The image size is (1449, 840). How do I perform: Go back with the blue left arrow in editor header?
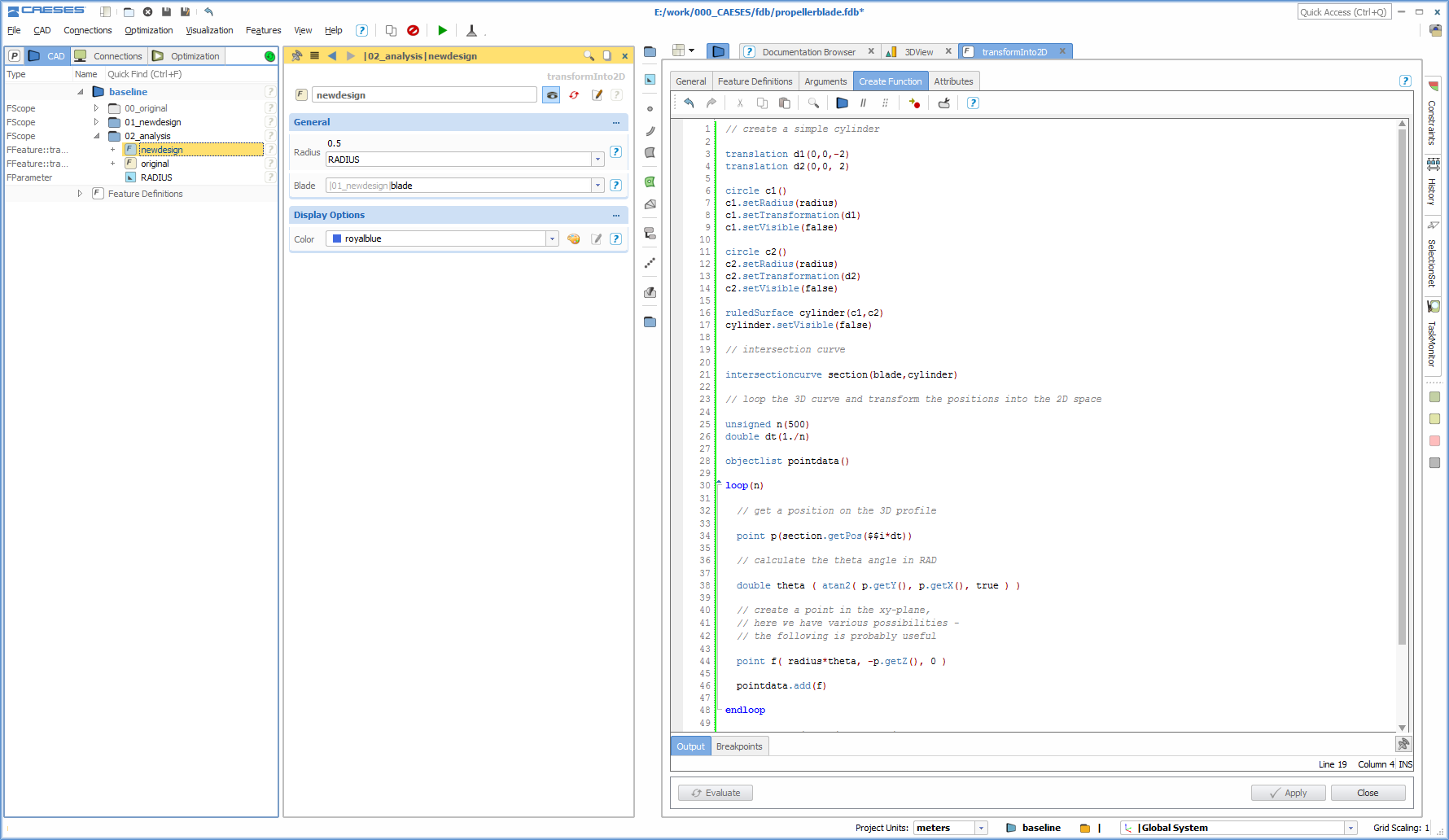[332, 55]
